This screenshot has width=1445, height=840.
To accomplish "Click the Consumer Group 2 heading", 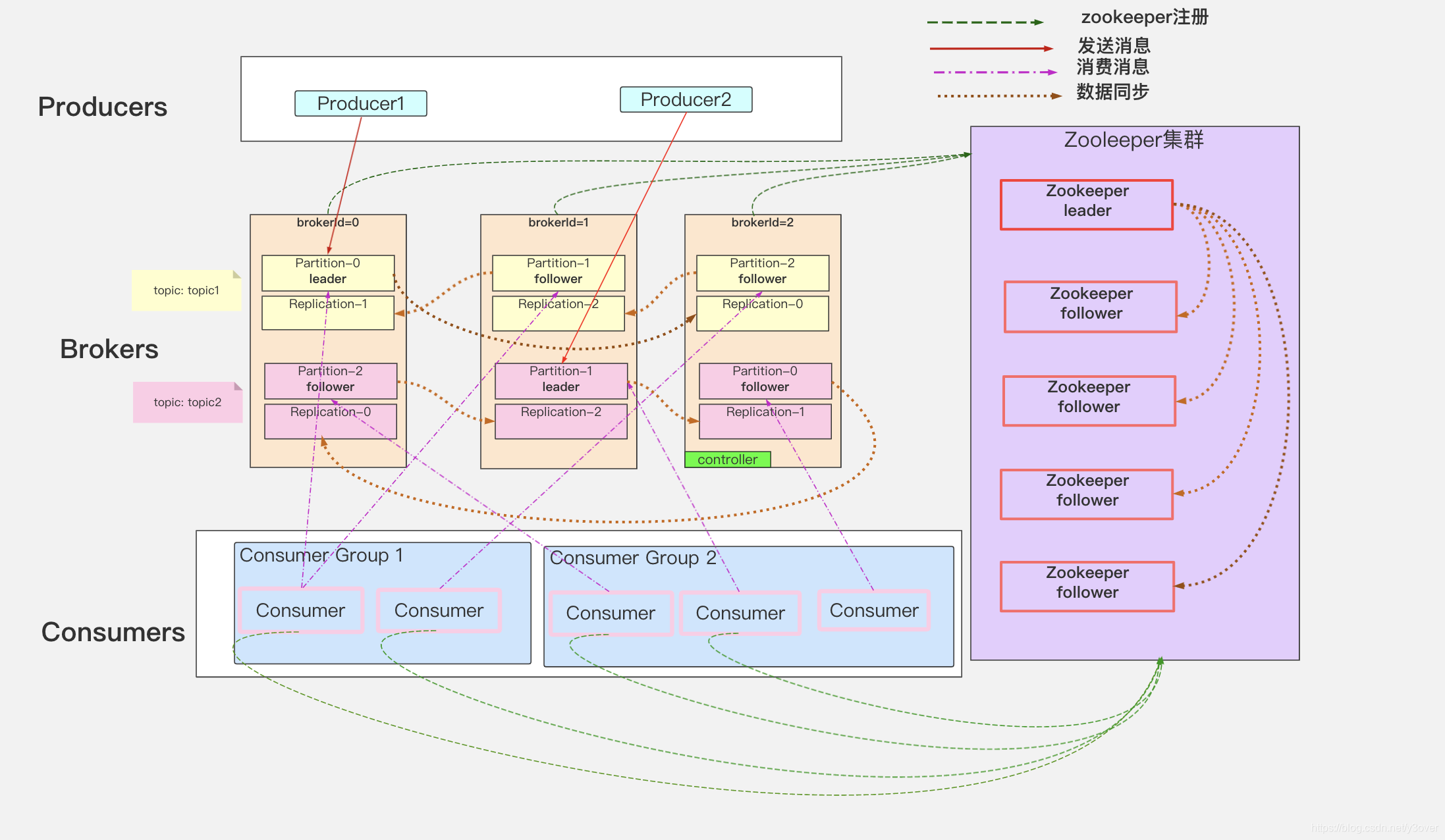I will point(633,558).
